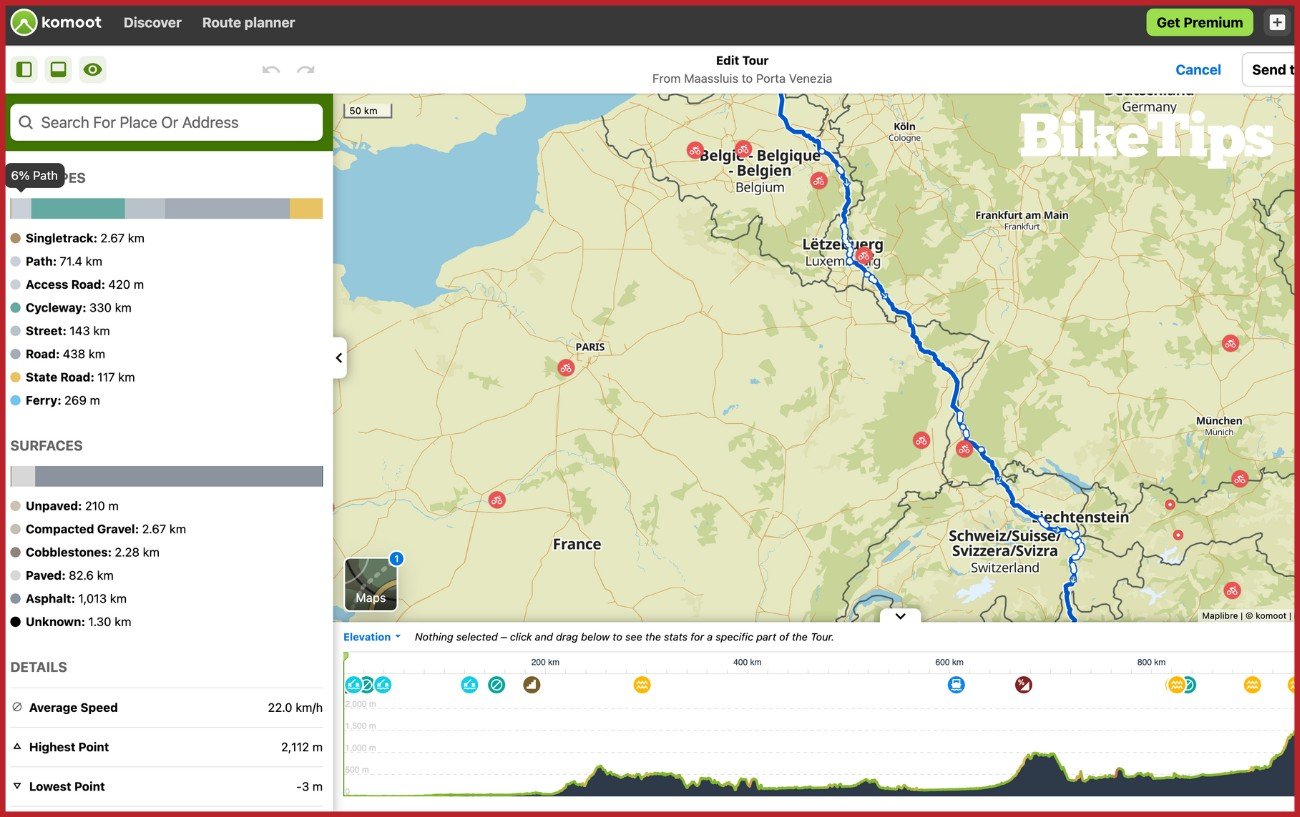Click the Cobblestones: 2.28 km entry
The image size is (1300, 817).
pos(85,552)
